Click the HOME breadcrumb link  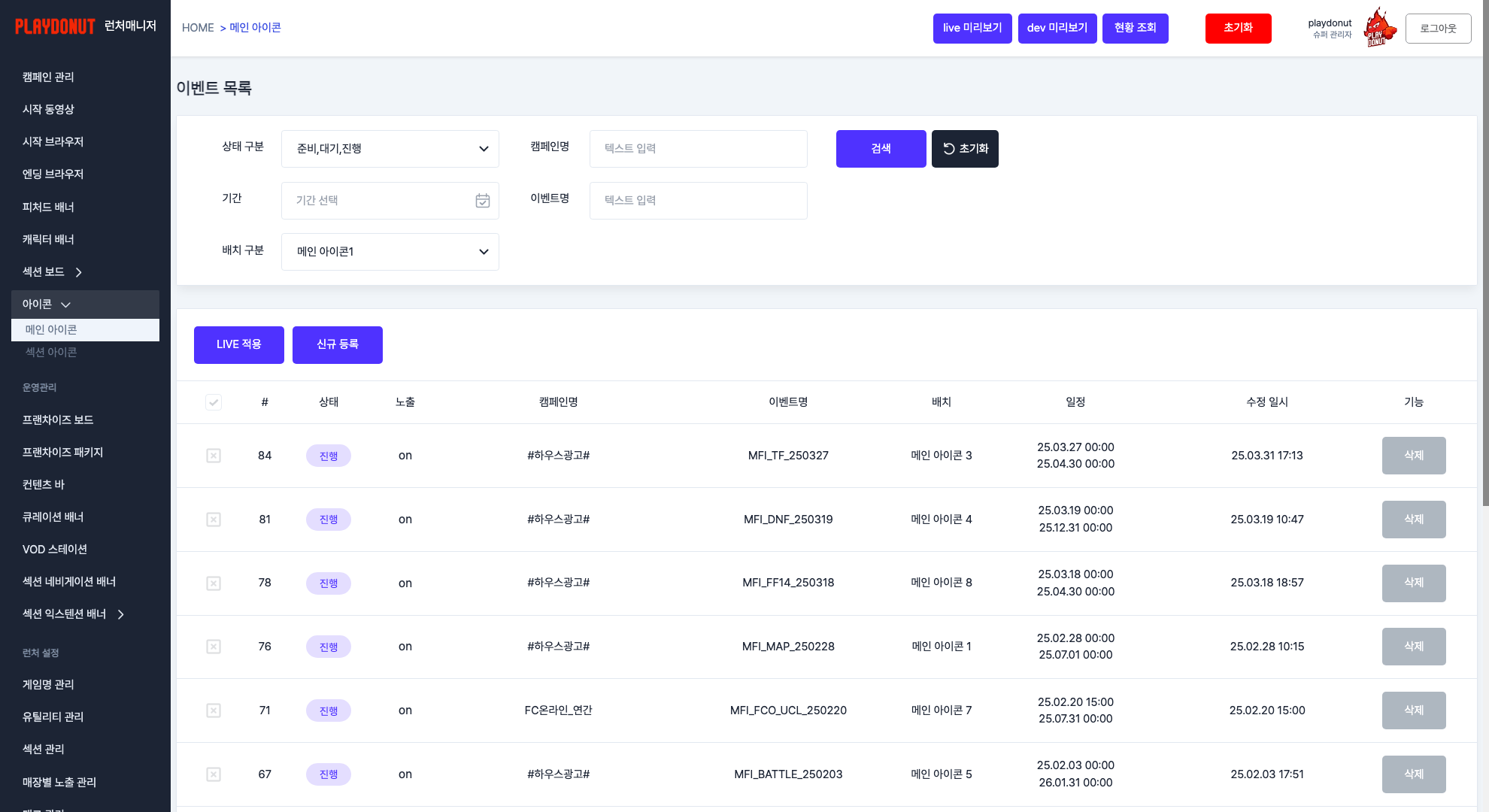coord(198,27)
